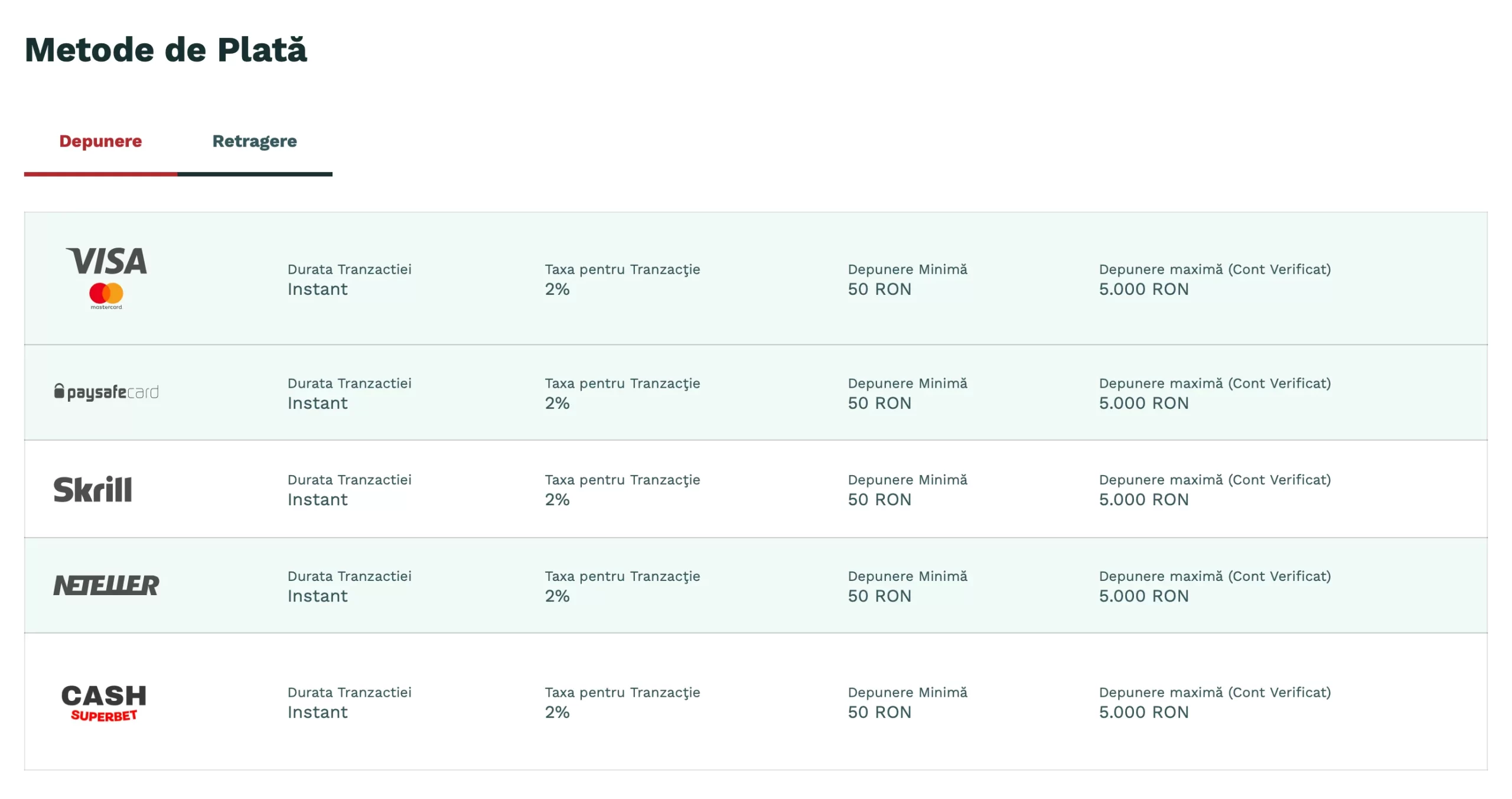Click Depunere Minimă label in VISA row

tap(908, 269)
